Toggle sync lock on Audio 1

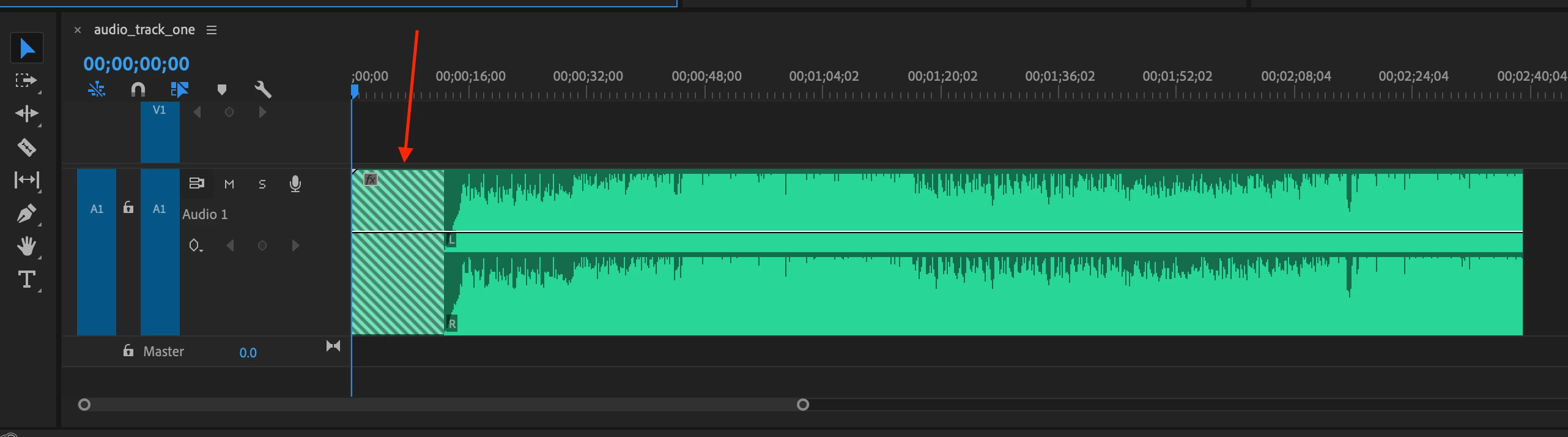(x=196, y=183)
